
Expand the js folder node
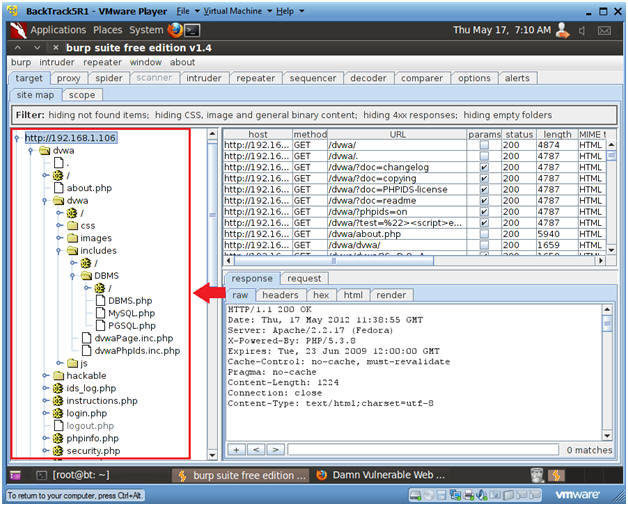pos(59,363)
